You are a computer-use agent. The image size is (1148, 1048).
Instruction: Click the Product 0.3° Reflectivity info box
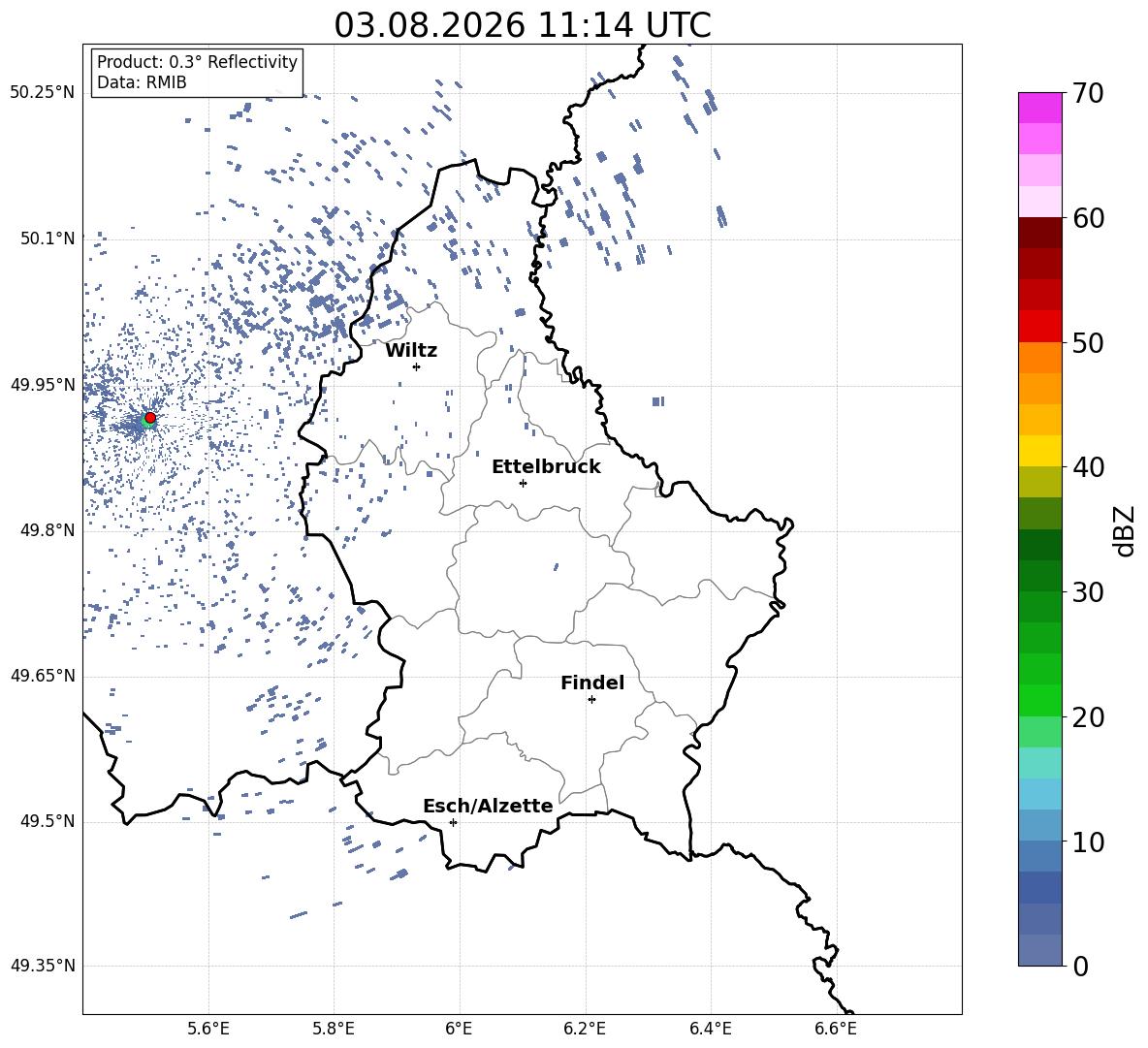point(197,72)
